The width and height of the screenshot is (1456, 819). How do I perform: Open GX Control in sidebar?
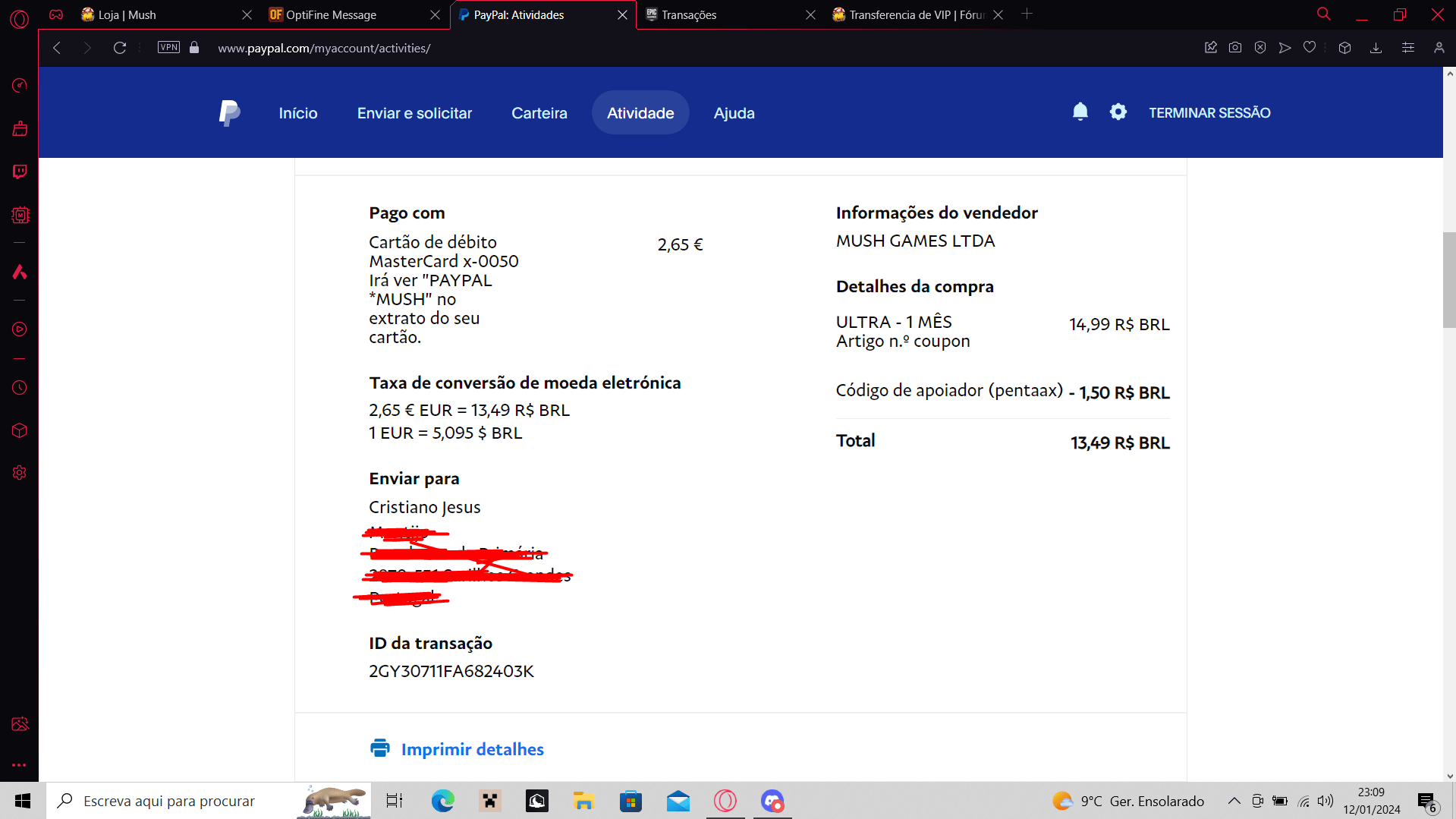tap(20, 85)
